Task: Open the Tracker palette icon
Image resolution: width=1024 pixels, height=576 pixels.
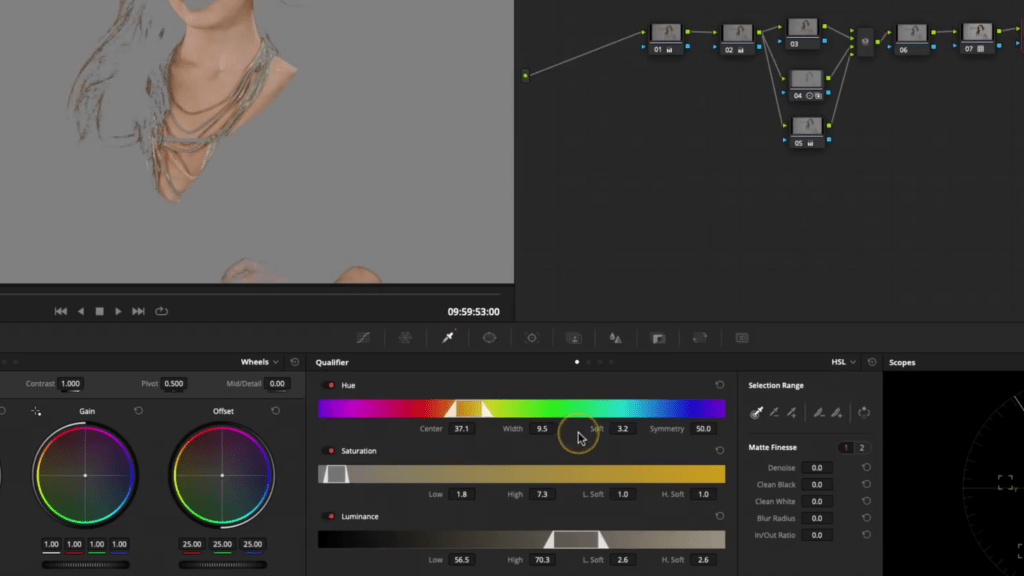Action: (x=532, y=338)
